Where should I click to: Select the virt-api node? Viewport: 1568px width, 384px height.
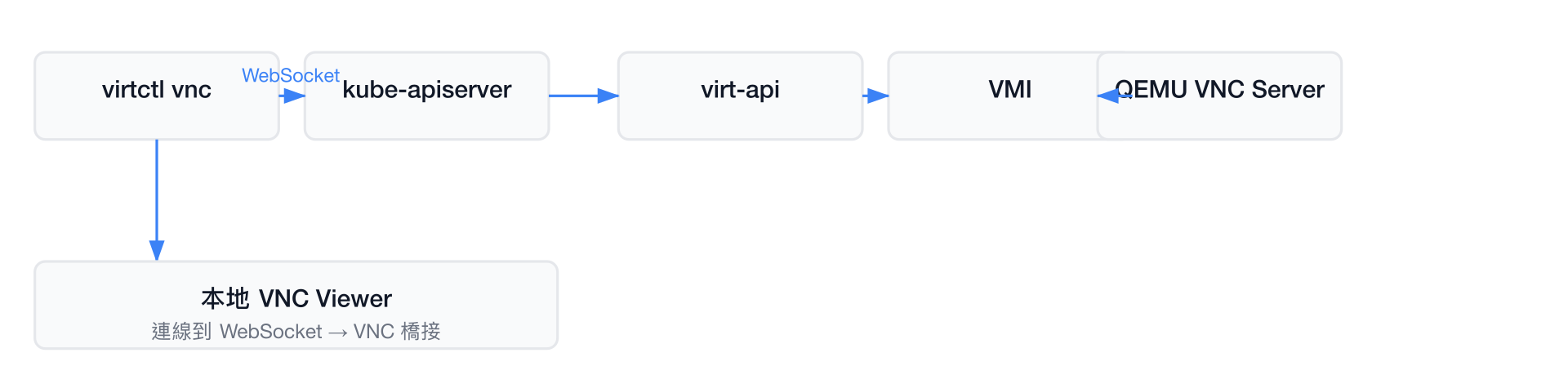(740, 96)
